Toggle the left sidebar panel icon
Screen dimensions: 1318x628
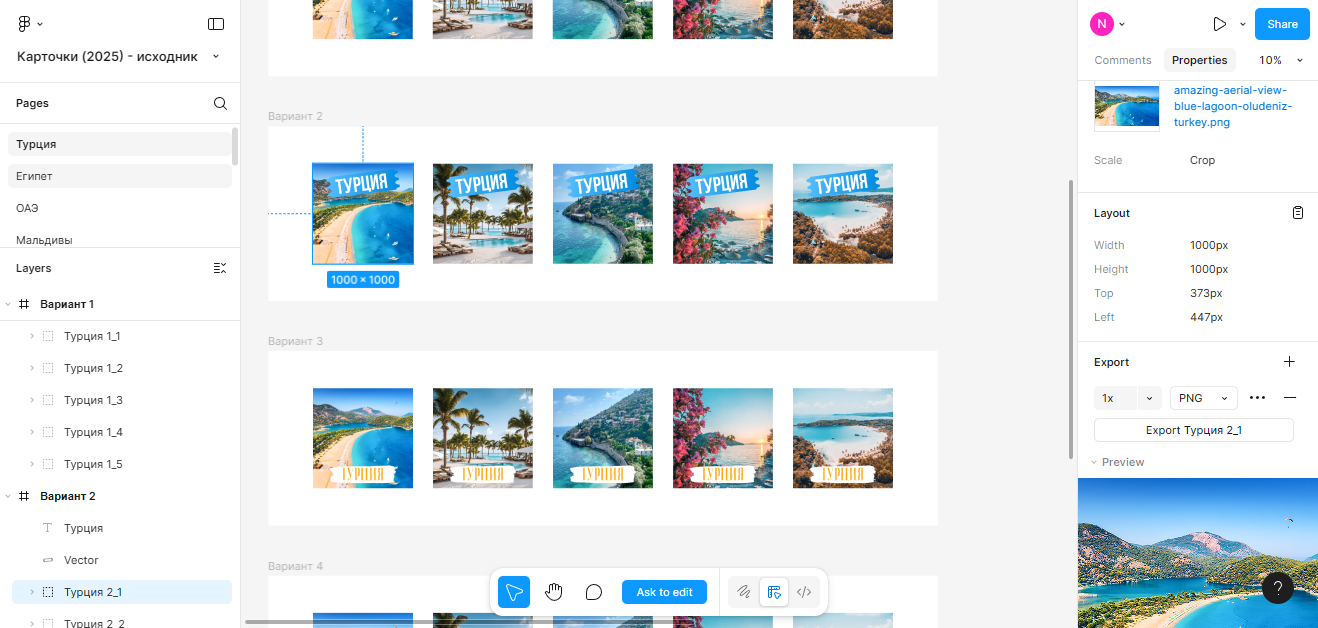[x=216, y=24]
